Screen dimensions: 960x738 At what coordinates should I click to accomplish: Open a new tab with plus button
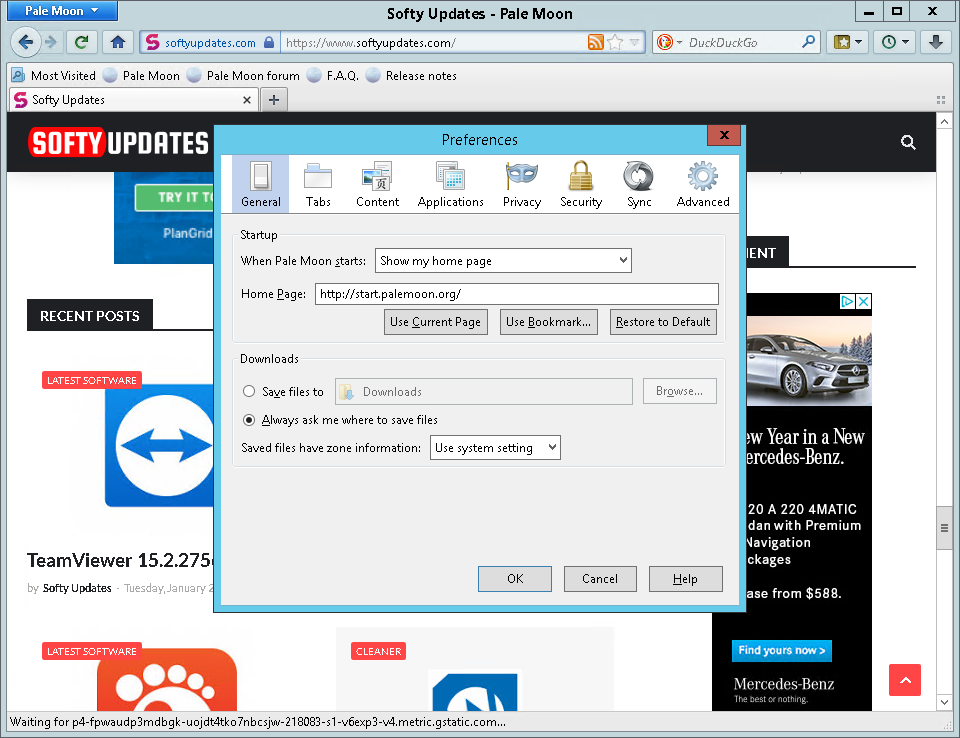point(274,100)
